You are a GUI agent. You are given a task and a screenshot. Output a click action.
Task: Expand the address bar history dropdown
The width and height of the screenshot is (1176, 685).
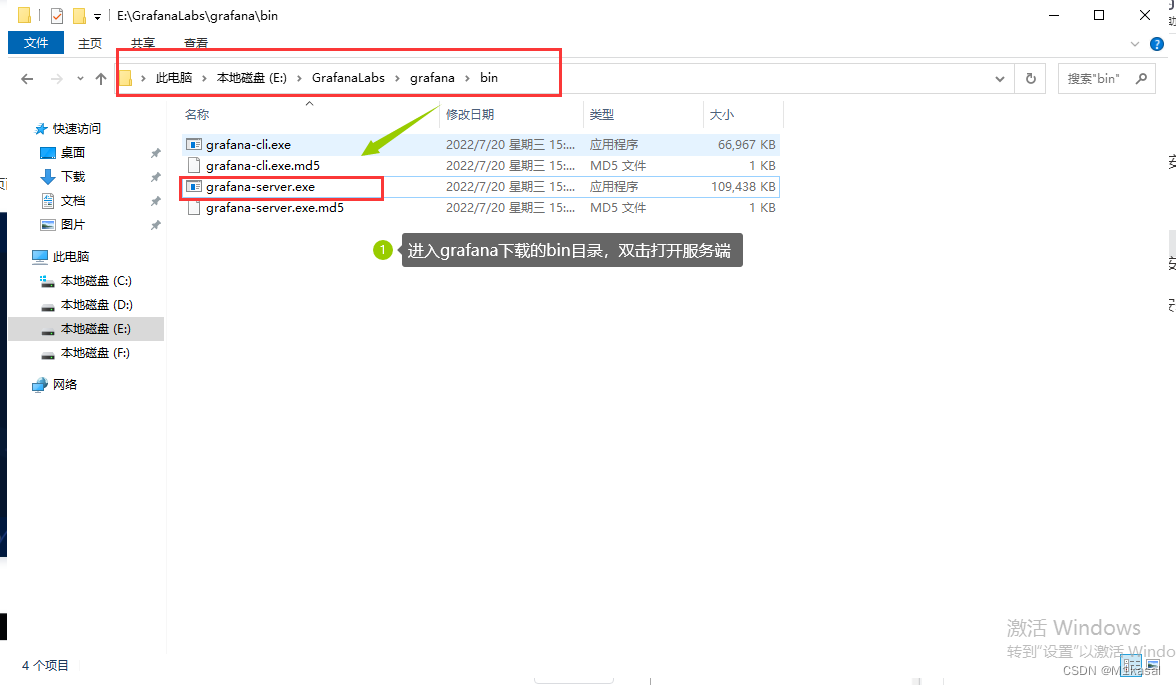1000,79
